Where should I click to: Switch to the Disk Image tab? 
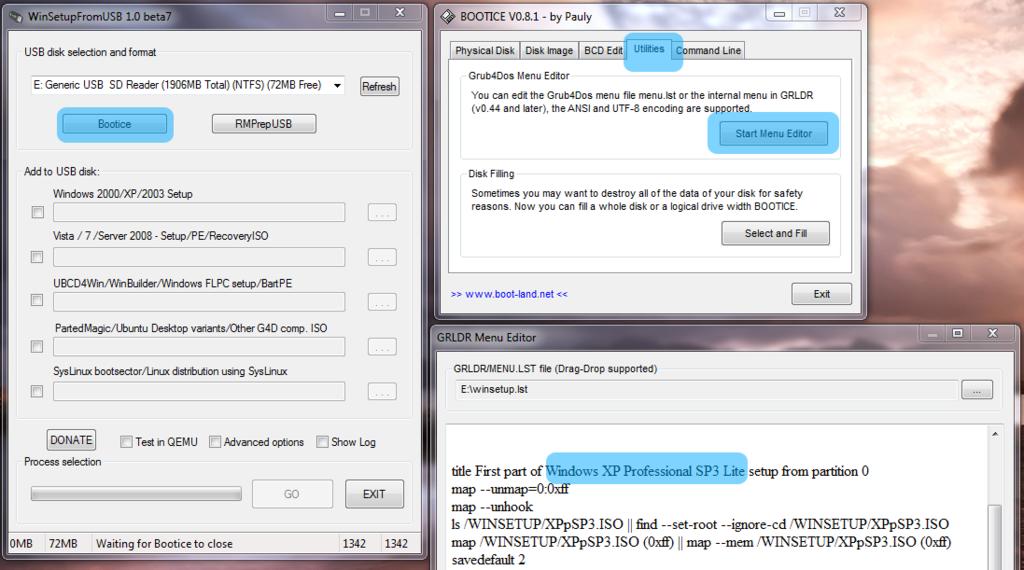549,50
